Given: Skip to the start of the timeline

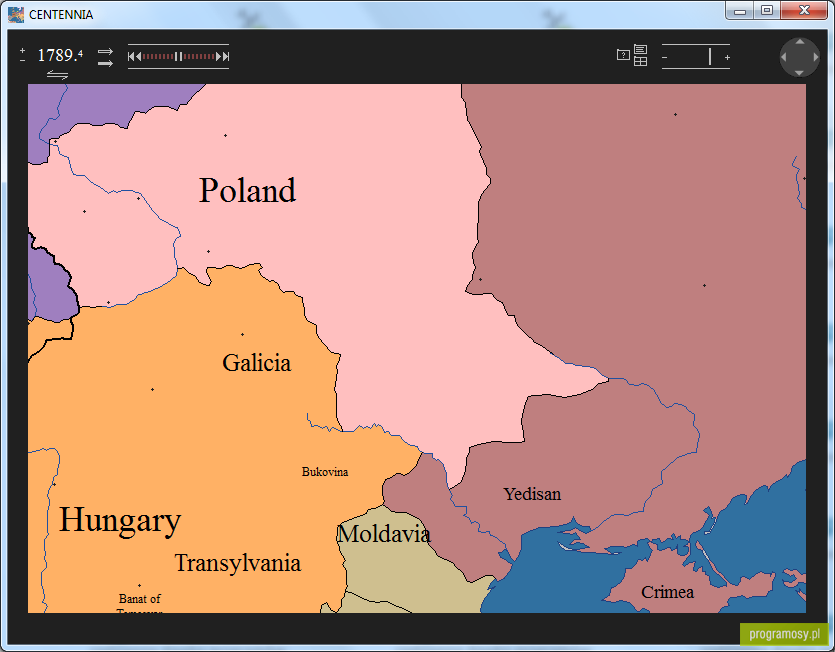Looking at the screenshot, I should coord(131,56).
